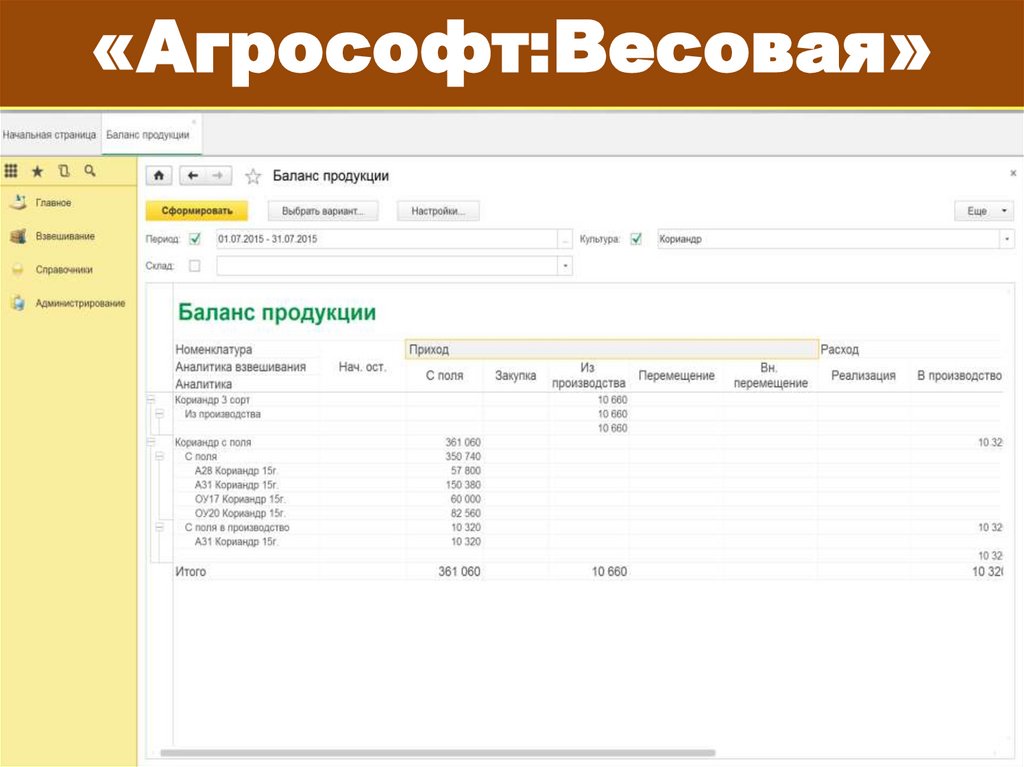1024x767 pixels.
Task: Open the Справочники menu section
Action: click(64, 270)
